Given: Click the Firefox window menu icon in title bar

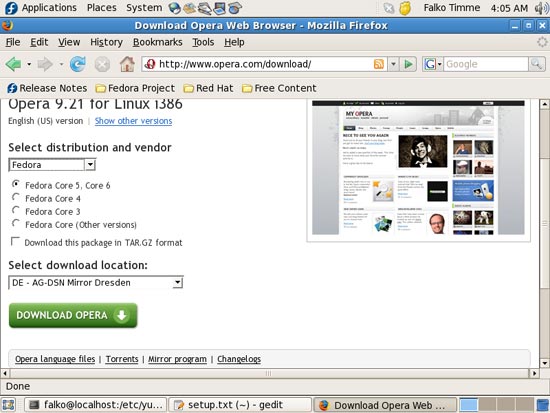Looking at the screenshot, I should coord(7,26).
